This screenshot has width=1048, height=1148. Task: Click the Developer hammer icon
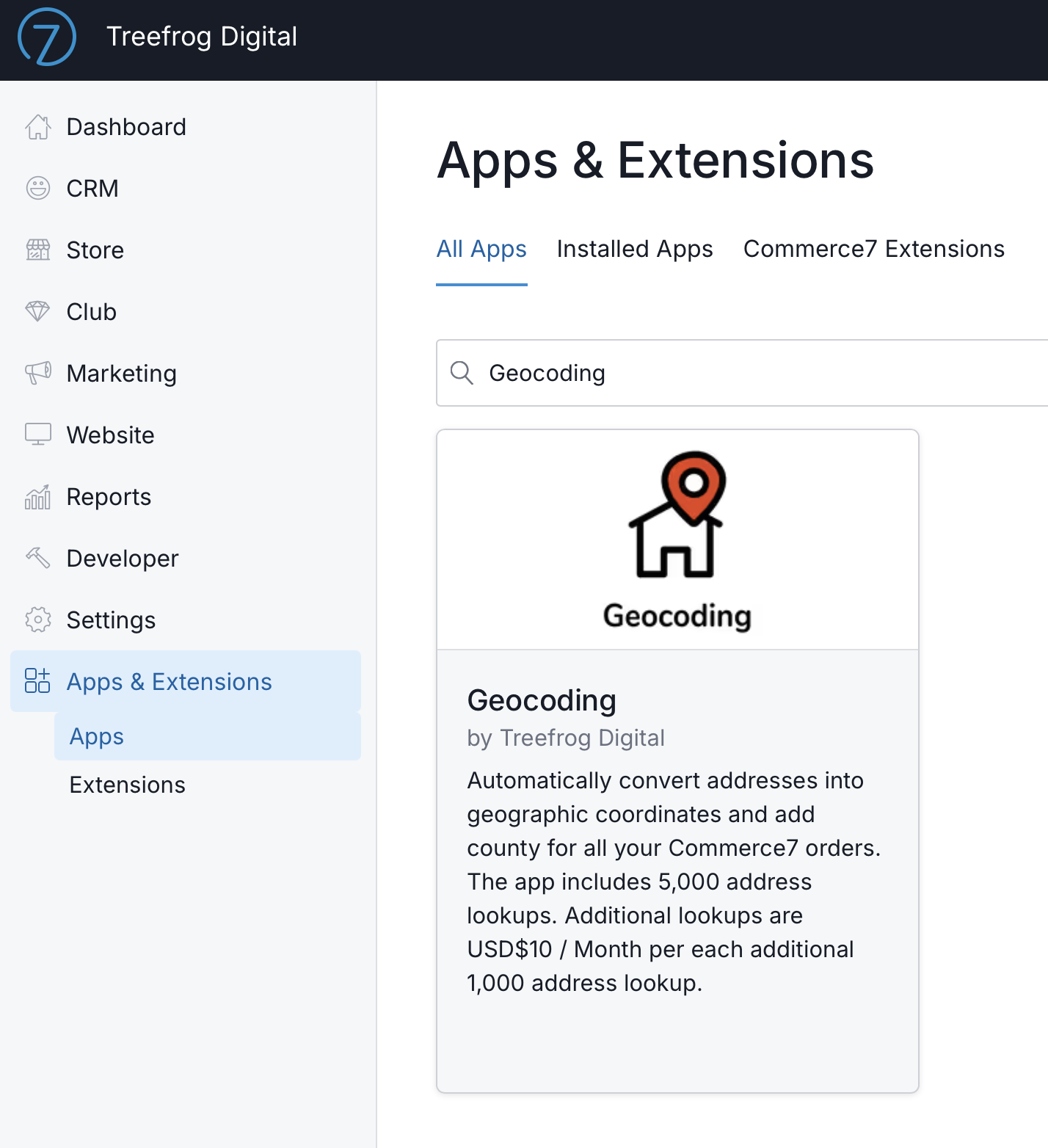point(38,559)
